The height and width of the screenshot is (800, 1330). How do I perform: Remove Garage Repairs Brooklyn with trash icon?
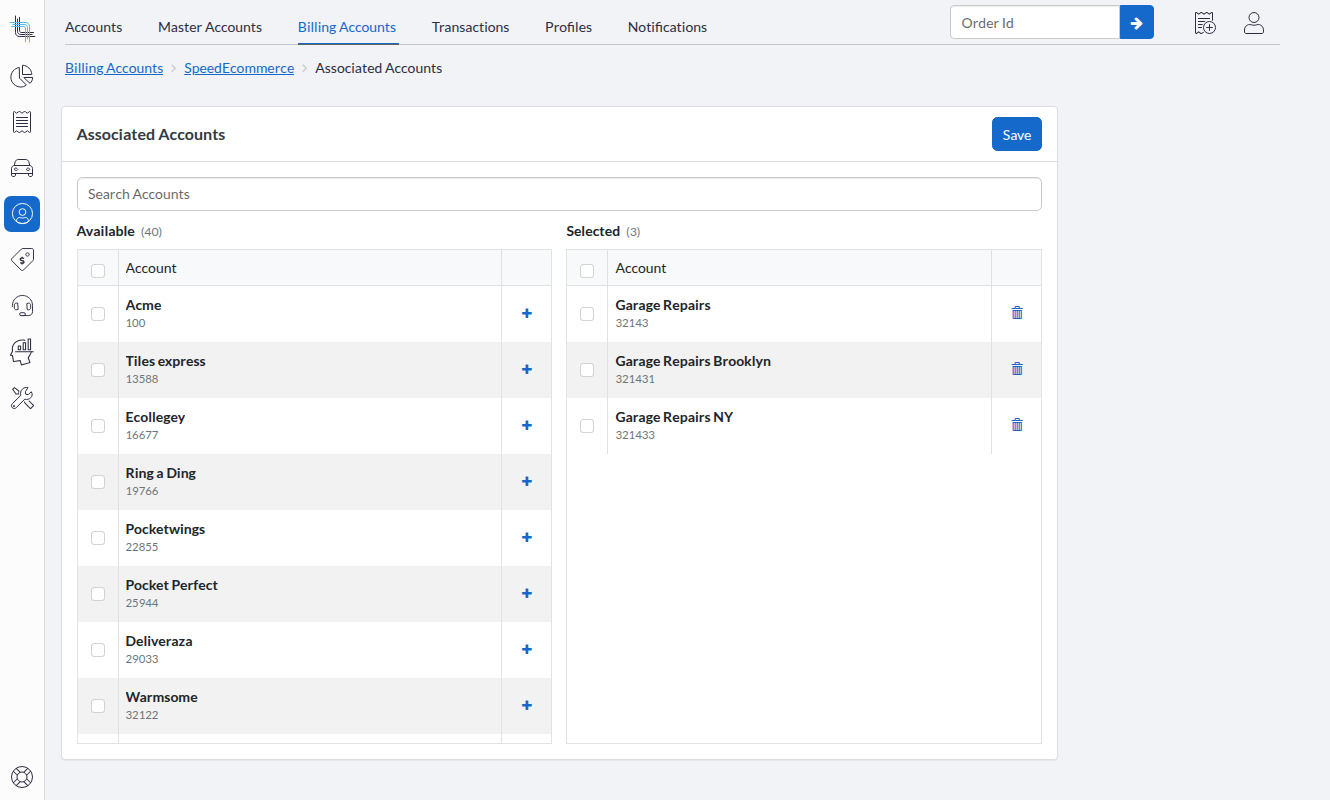(1017, 368)
